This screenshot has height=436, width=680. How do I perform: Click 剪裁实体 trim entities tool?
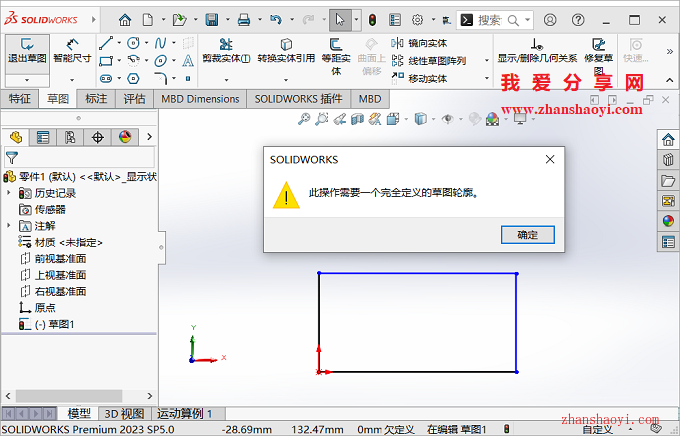(x=226, y=51)
